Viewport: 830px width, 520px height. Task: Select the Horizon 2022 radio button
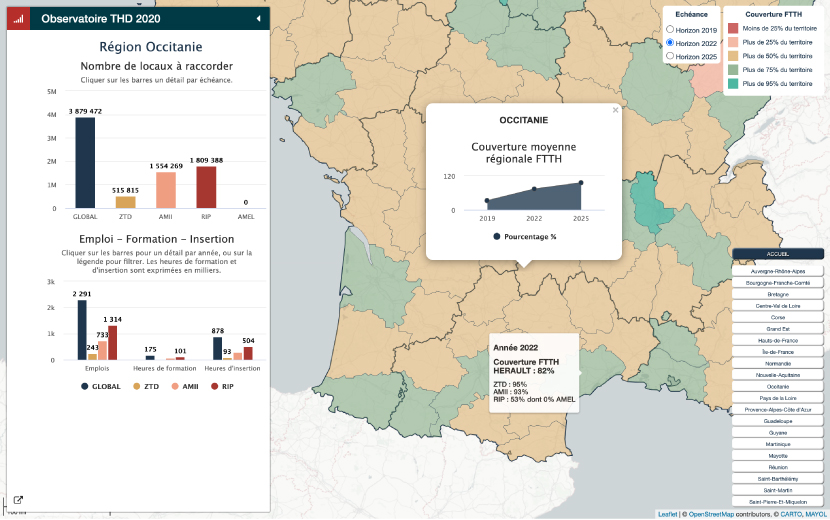coord(670,44)
